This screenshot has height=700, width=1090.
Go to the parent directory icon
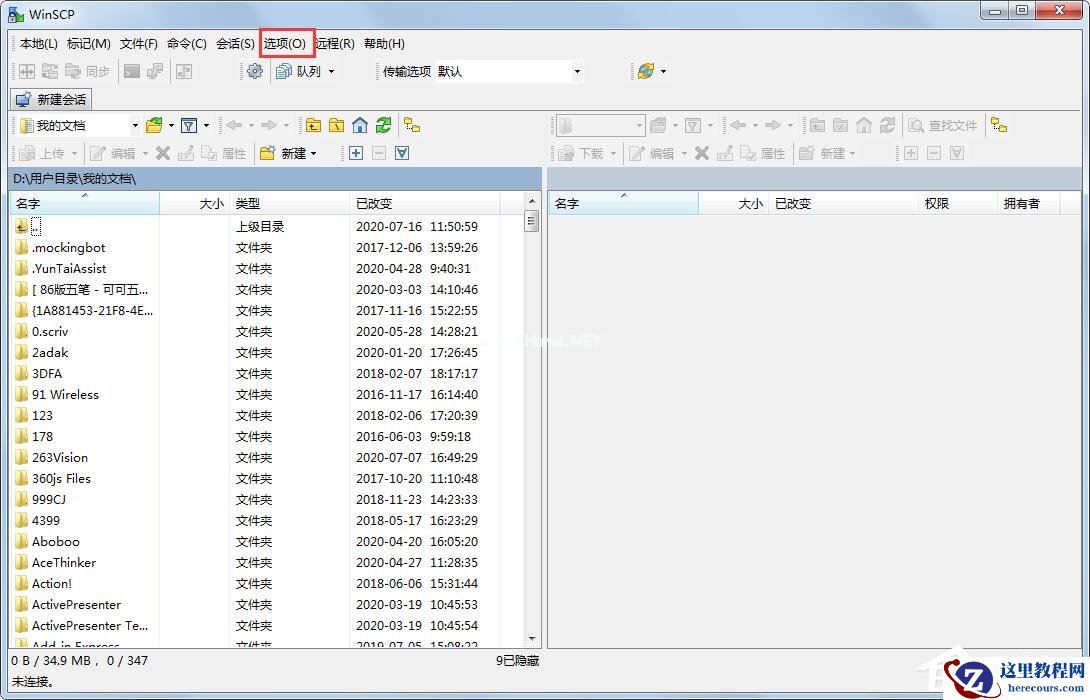point(314,126)
